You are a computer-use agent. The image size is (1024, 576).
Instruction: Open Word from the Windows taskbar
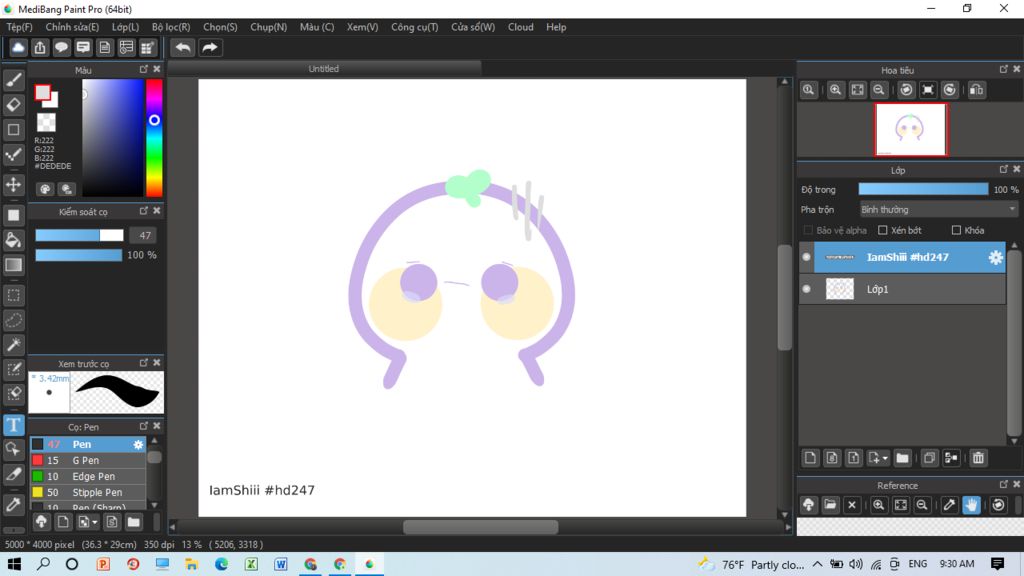(281, 564)
